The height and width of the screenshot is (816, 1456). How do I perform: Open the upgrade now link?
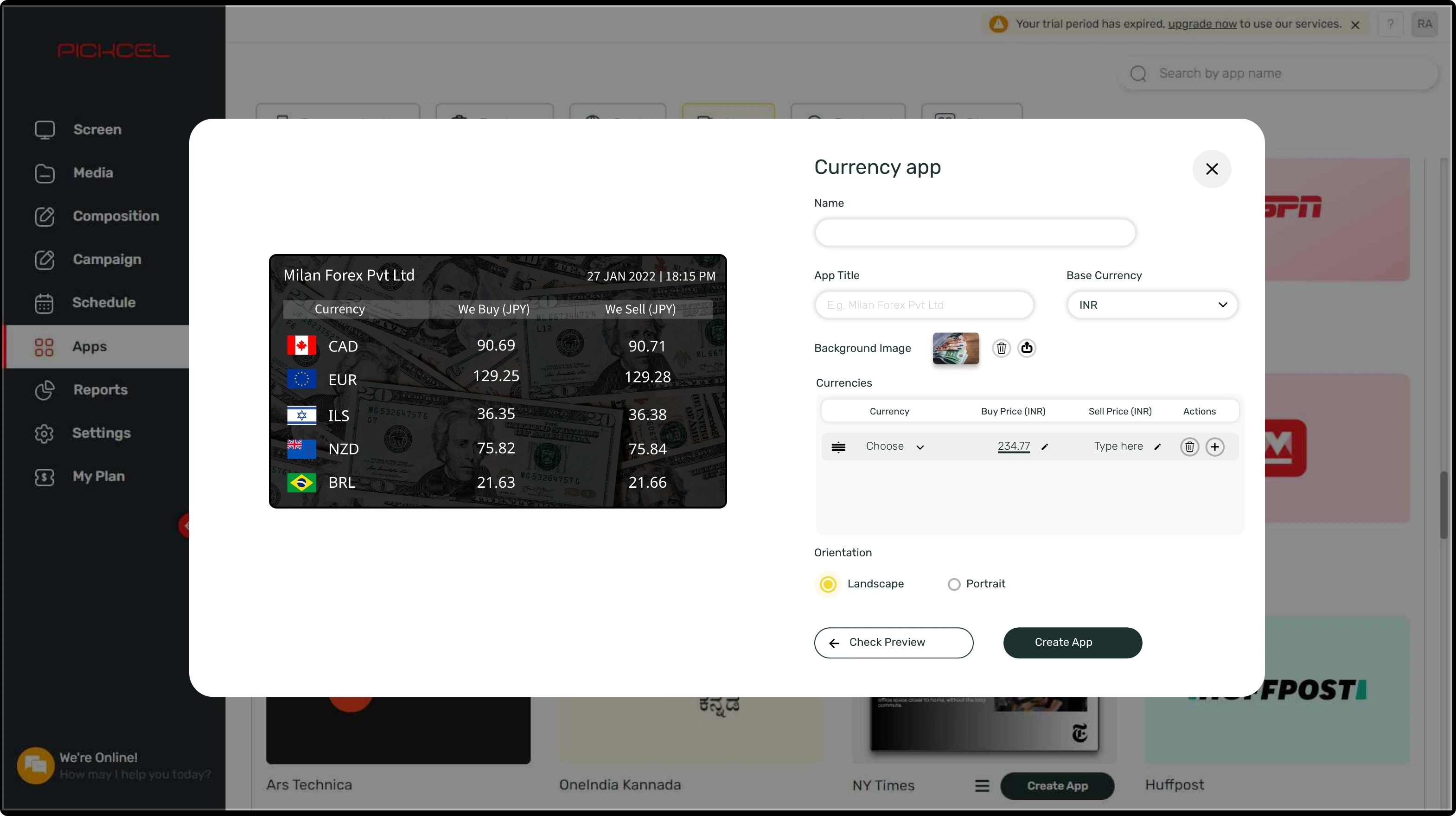(x=1200, y=23)
